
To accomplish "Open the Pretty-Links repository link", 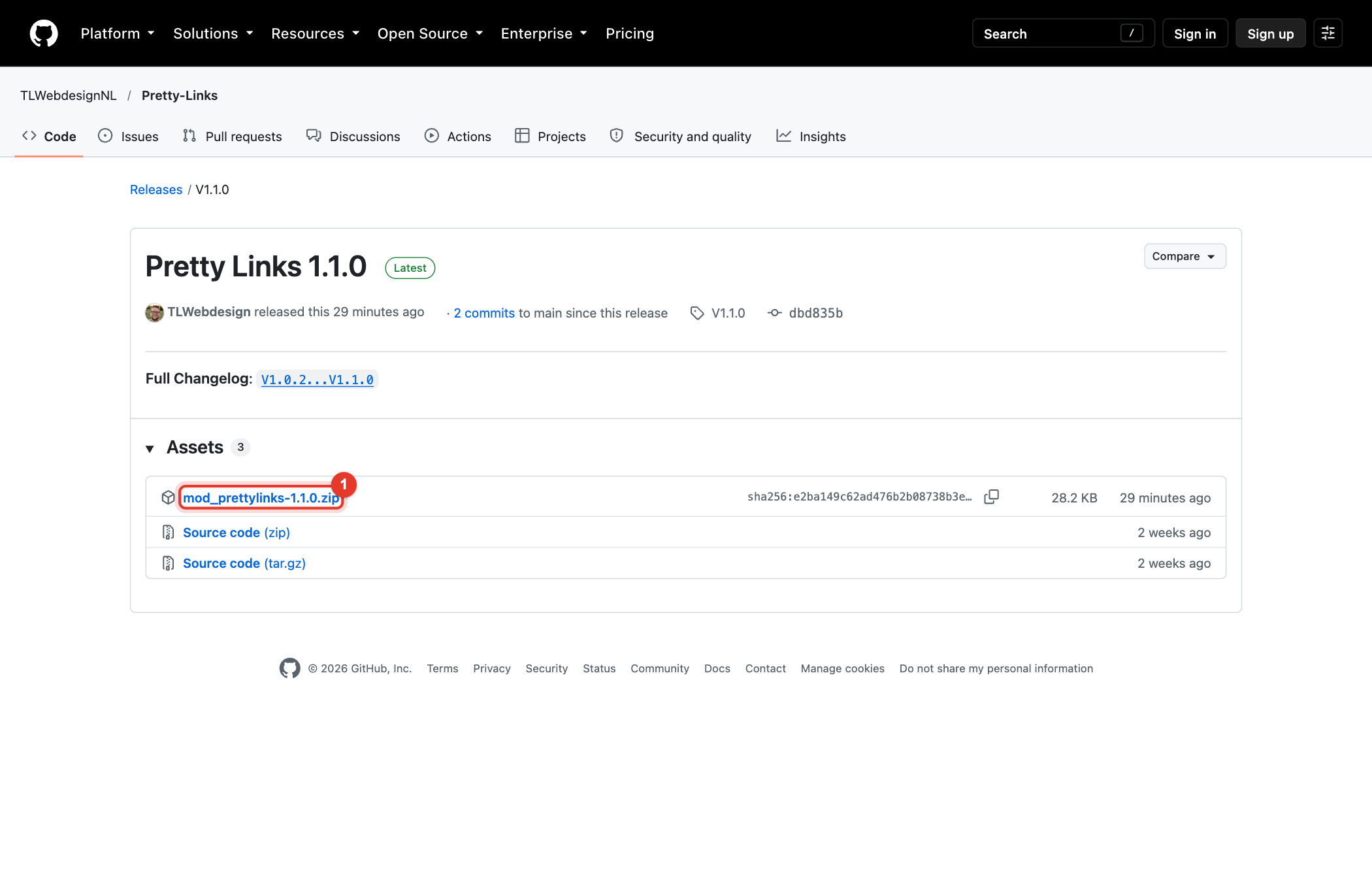I will [x=180, y=95].
